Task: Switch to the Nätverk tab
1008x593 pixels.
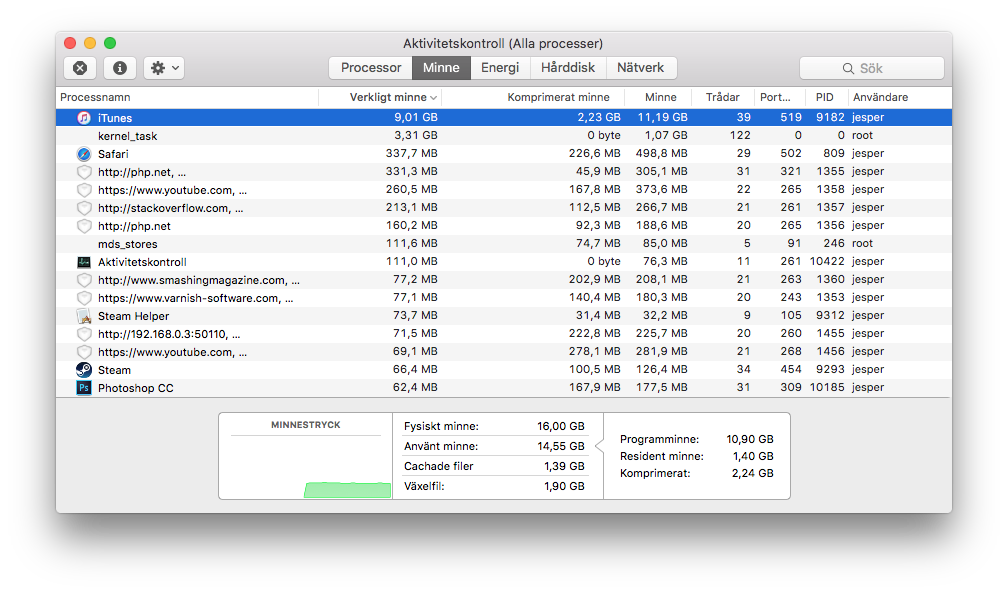Action: coord(640,68)
